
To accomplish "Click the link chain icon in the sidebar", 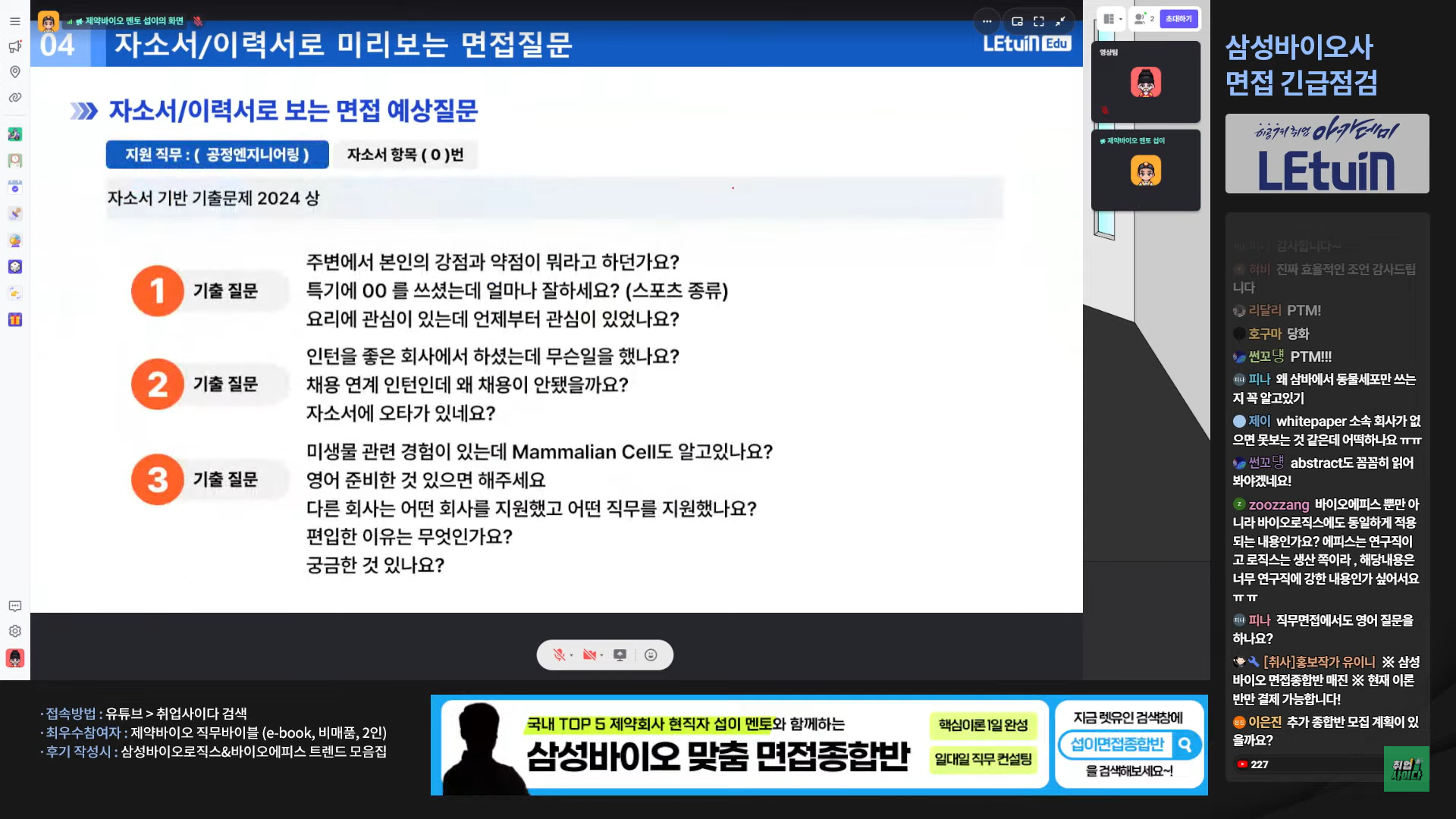I will click(14, 98).
